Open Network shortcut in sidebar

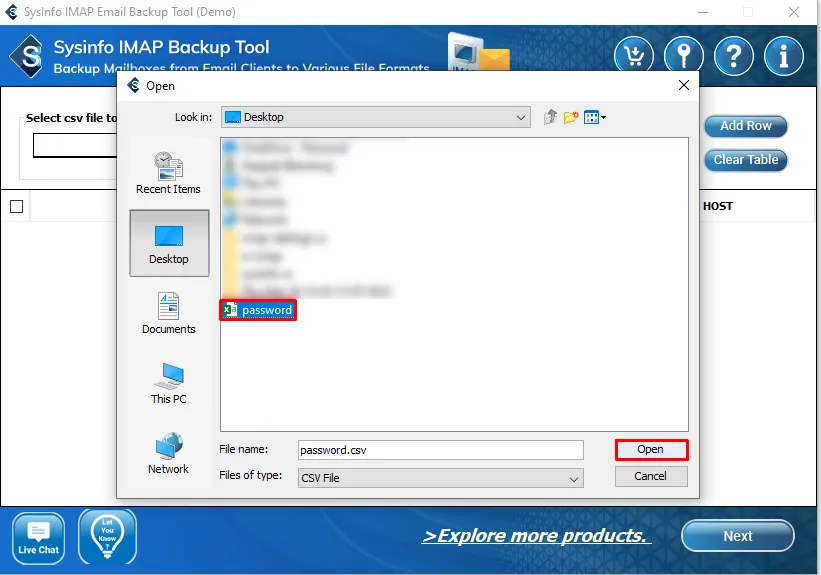point(169,454)
